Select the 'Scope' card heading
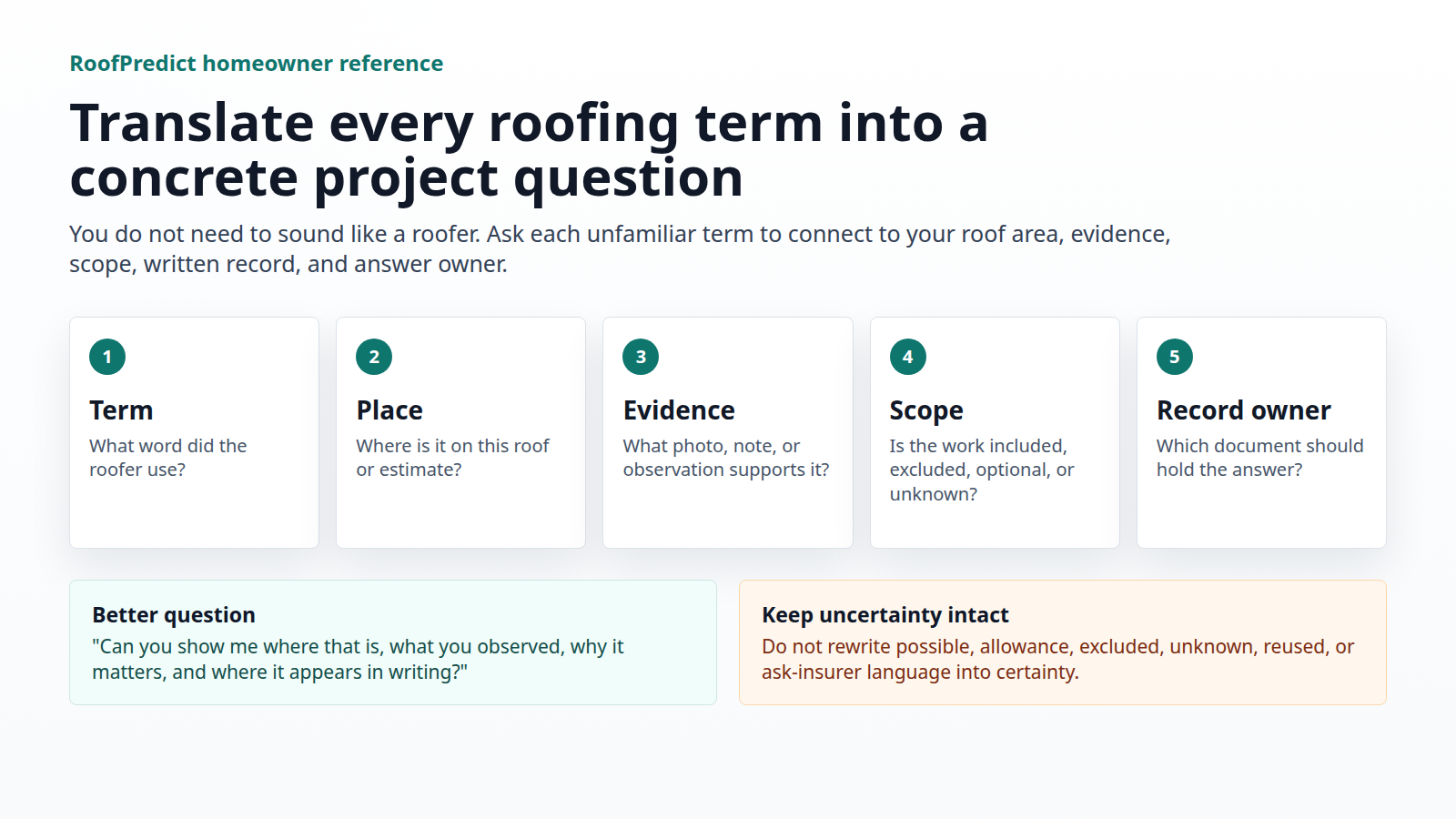Screen dimensions: 1456x819 pyautogui.click(x=926, y=411)
